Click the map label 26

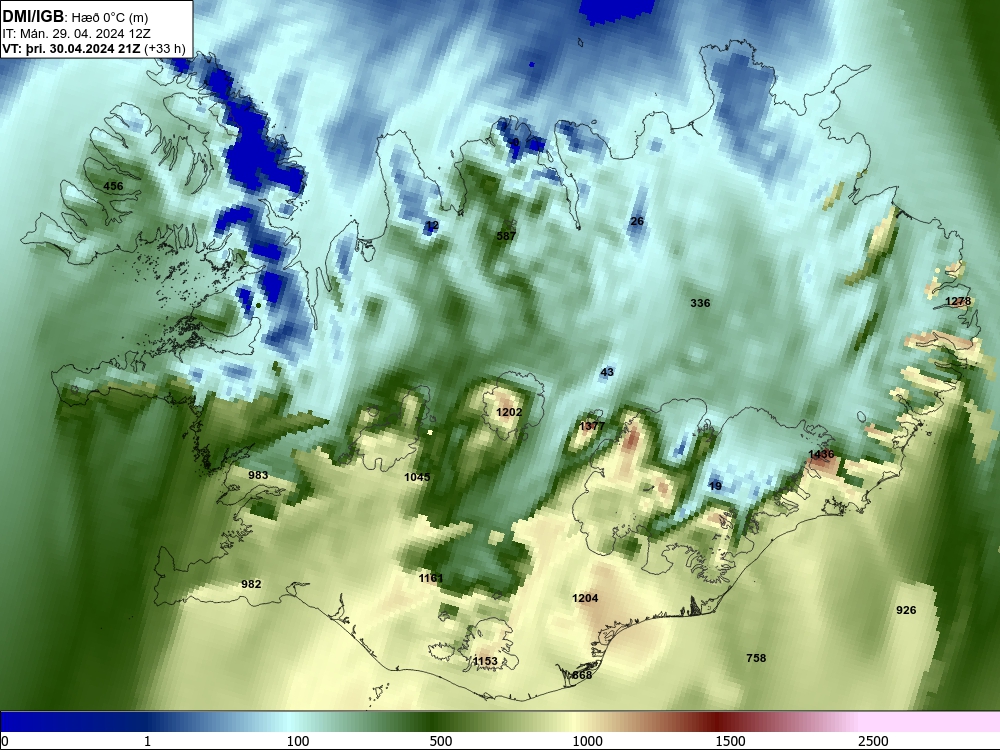[x=636, y=221]
